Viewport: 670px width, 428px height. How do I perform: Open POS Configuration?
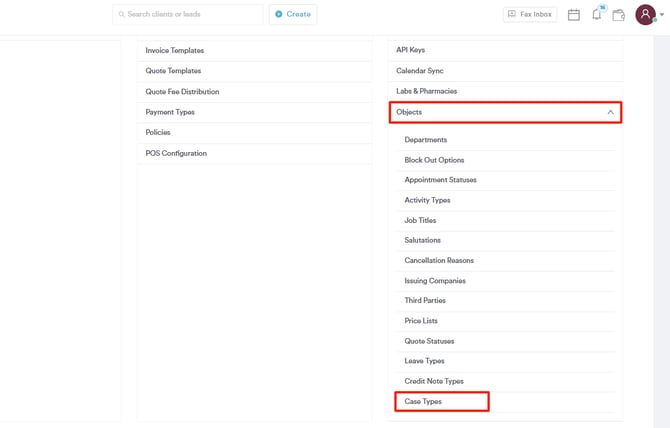click(x=176, y=153)
